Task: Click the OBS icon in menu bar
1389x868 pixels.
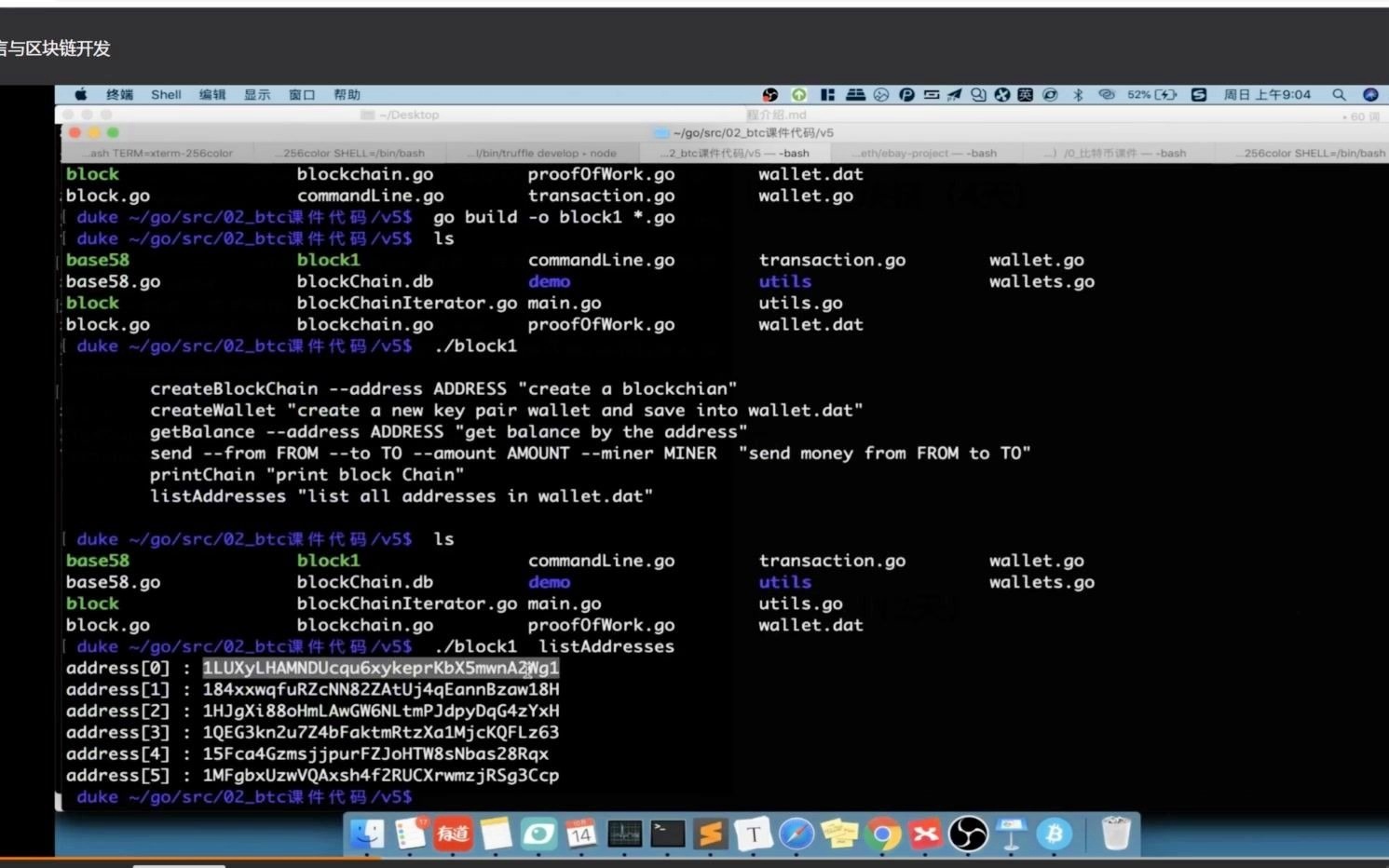Action: click(x=770, y=95)
